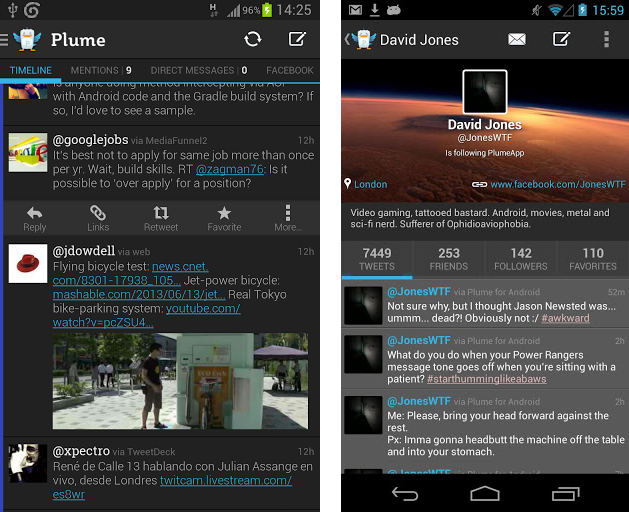Favorite the tweet with the star icon
This screenshot has height=512, width=629.
click(x=224, y=213)
